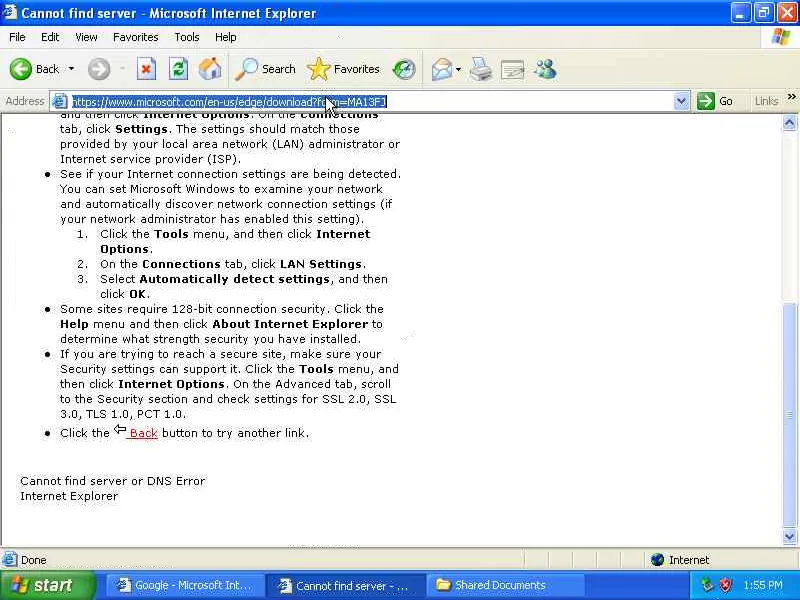The width and height of the screenshot is (800, 600).
Task: Click the scrollbar up arrow
Action: tap(790, 122)
